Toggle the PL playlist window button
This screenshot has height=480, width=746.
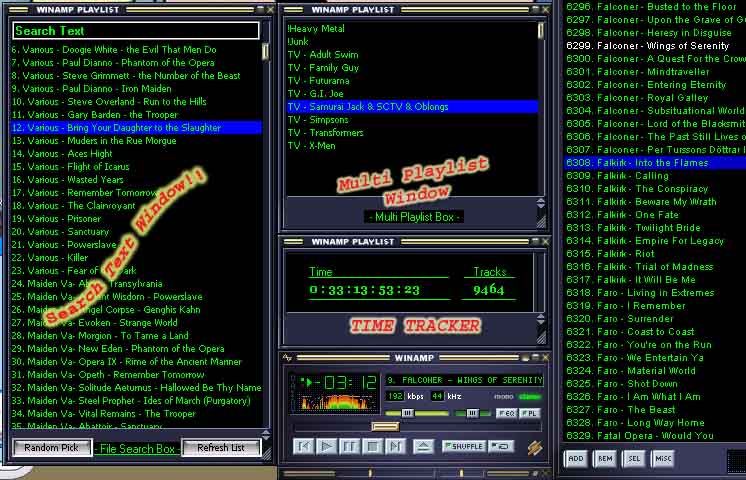pyautogui.click(x=530, y=413)
